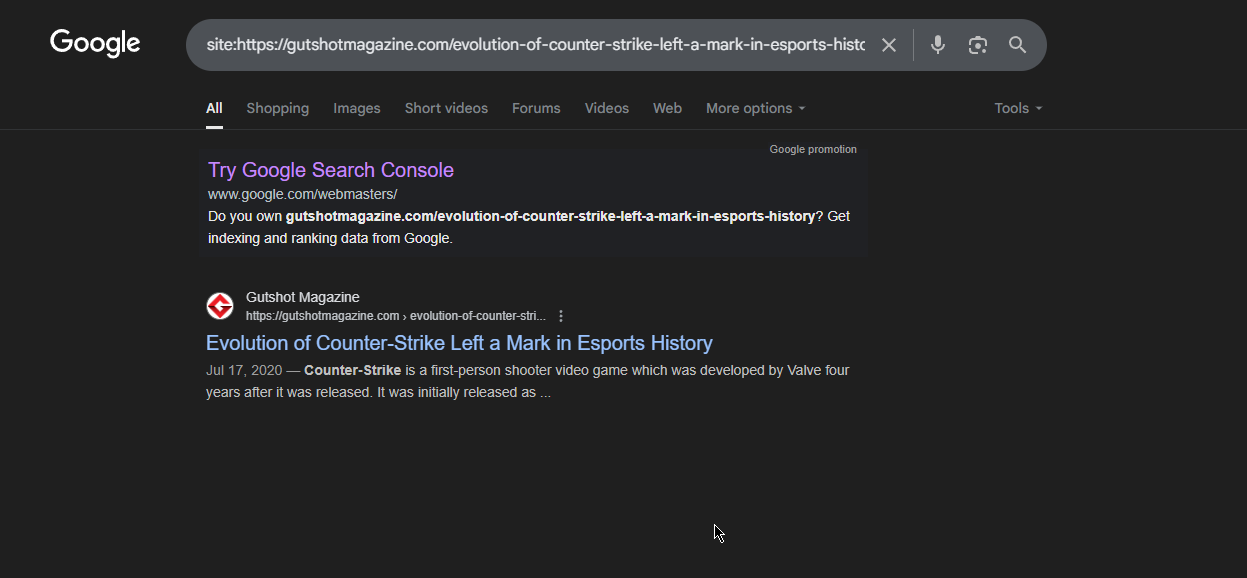Viewport: 1247px width, 578px height.
Task: Open Search by image camera icon
Action: [977, 45]
